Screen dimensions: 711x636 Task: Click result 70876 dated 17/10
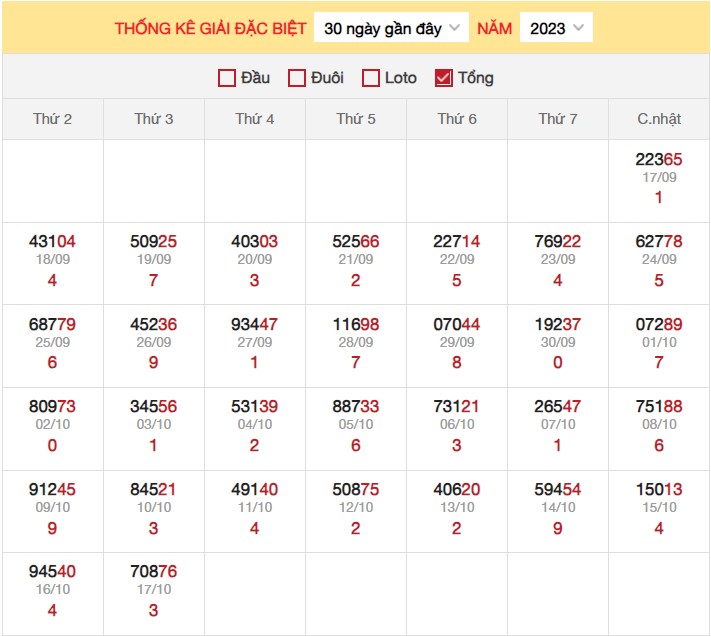(154, 571)
